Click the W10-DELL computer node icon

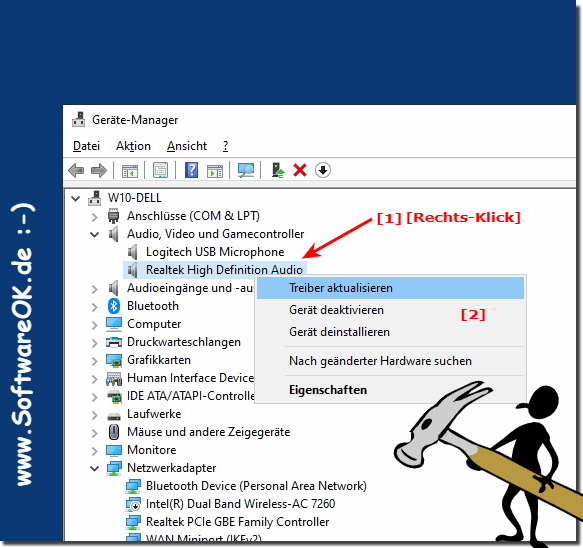(94, 198)
